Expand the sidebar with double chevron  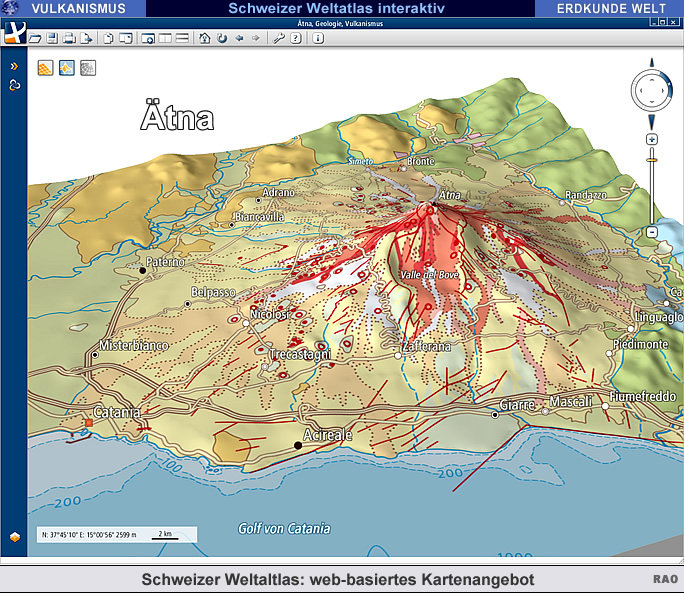tap(14, 66)
